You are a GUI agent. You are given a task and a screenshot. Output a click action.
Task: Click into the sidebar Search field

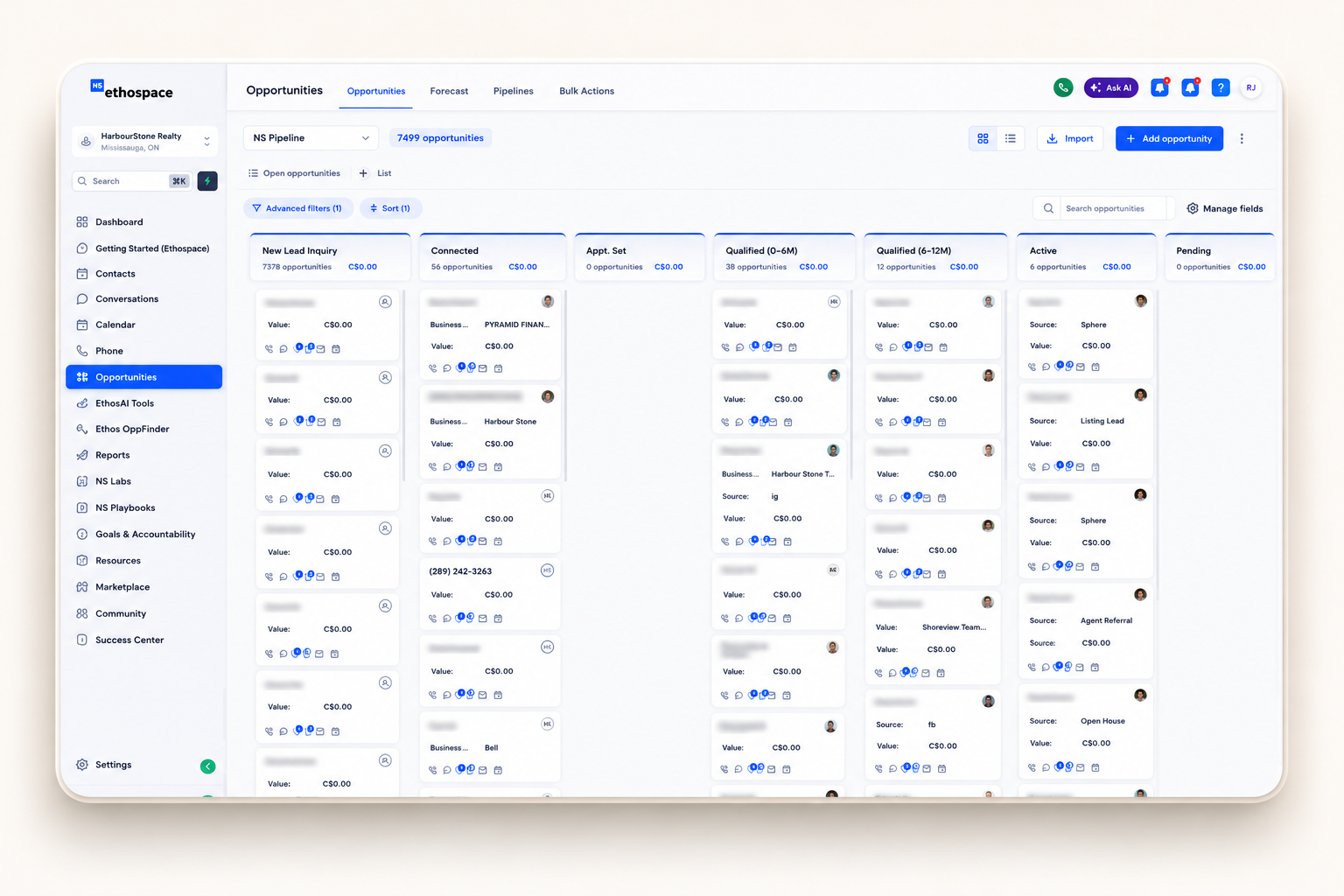coord(131,181)
